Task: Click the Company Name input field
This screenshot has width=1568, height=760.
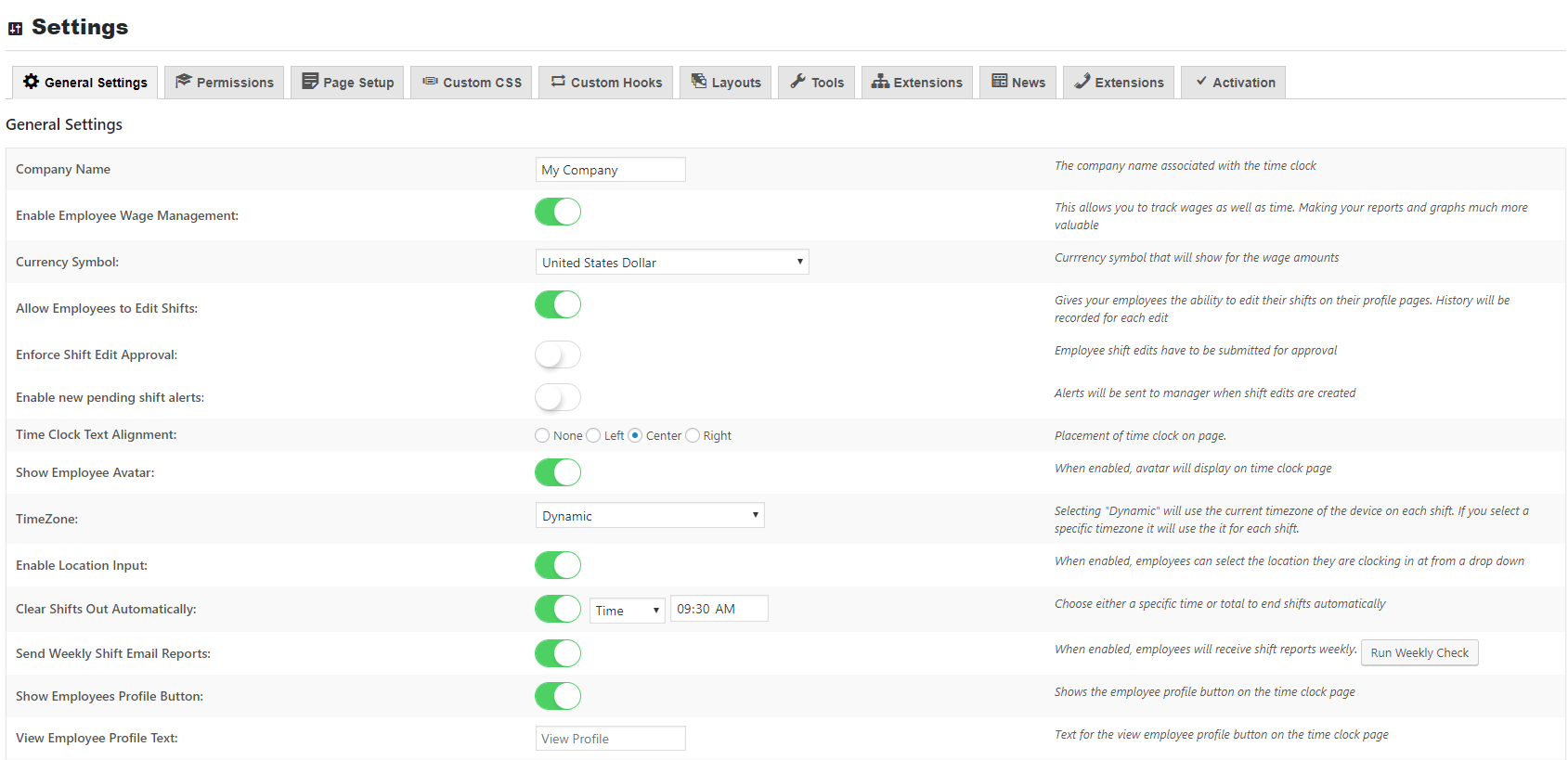Action: 610,170
